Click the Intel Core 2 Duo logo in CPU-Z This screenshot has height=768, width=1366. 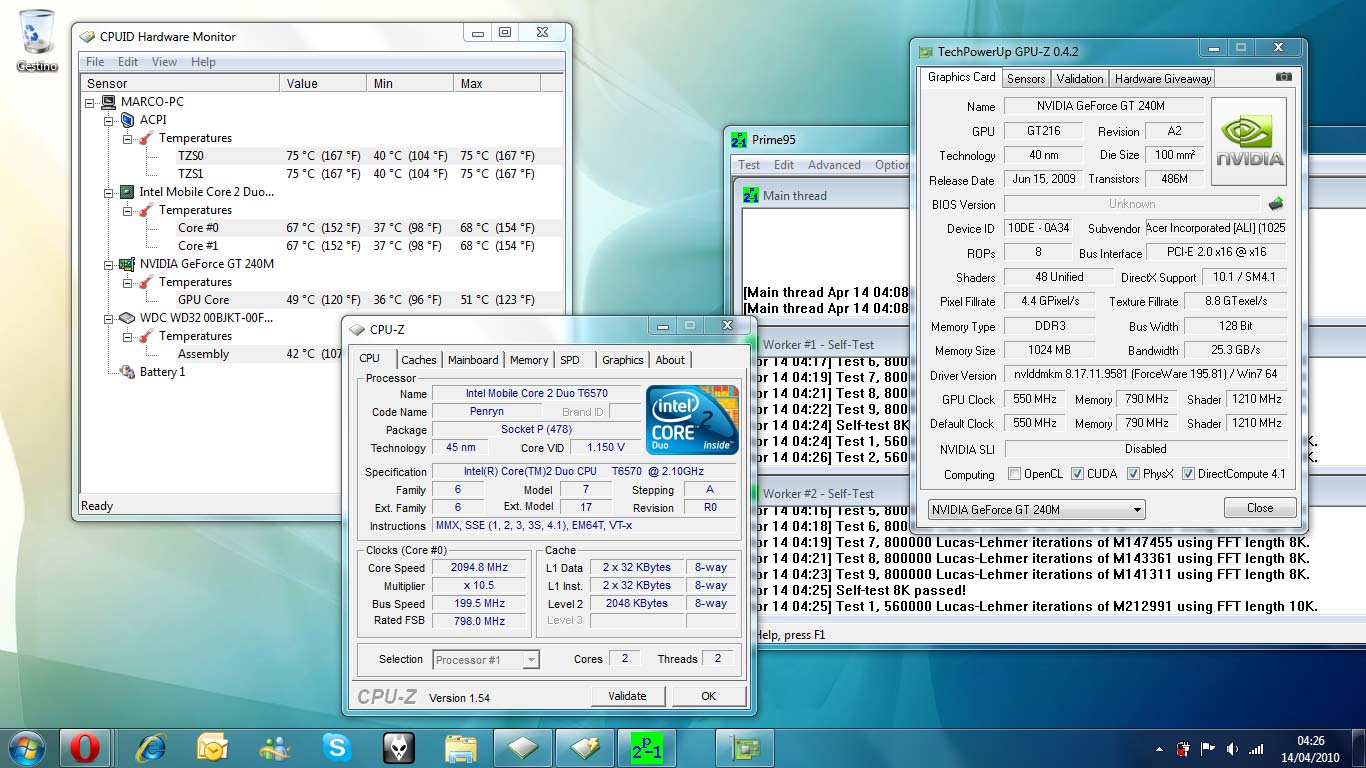pos(692,419)
